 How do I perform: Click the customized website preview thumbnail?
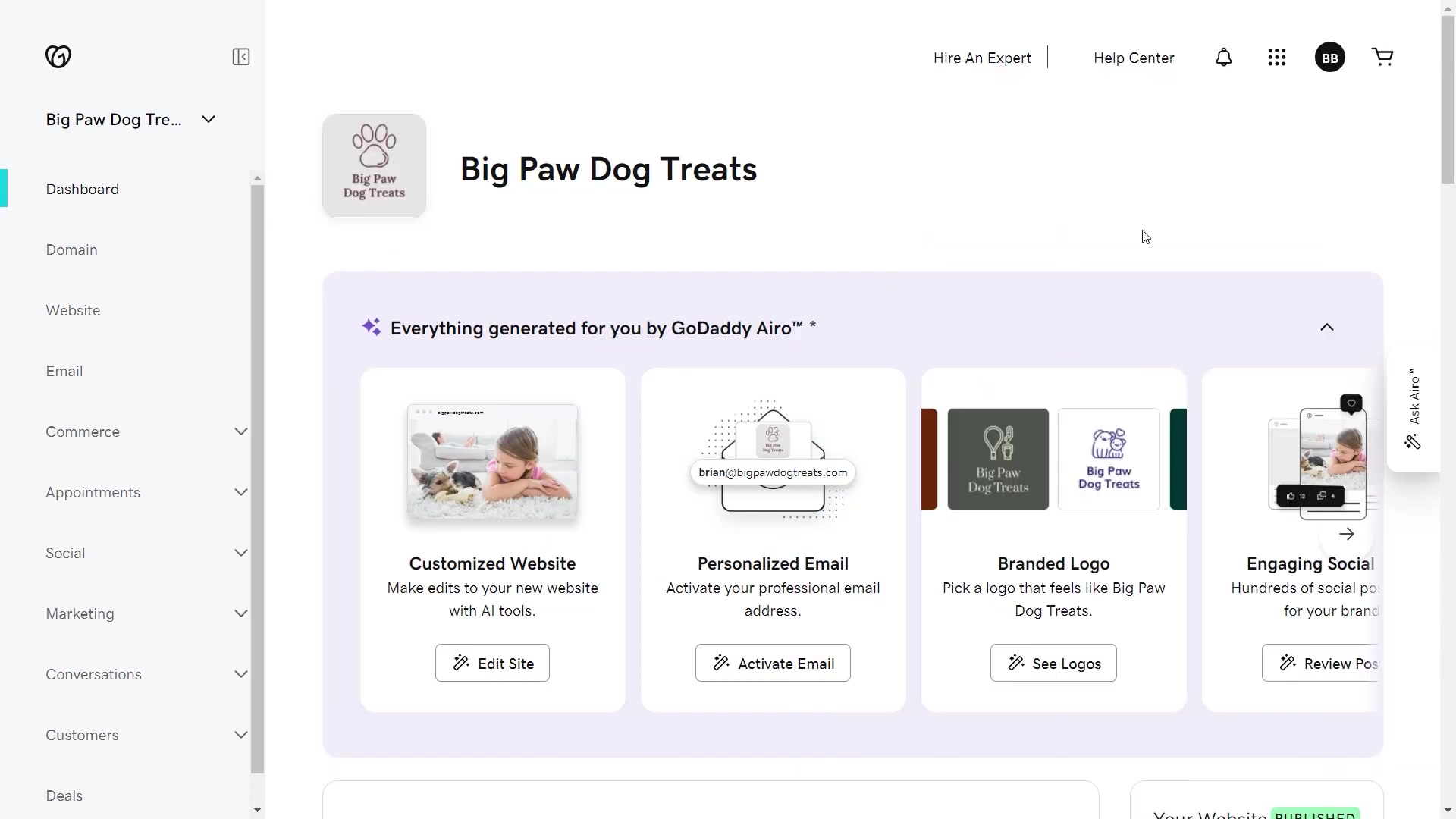[x=492, y=461]
